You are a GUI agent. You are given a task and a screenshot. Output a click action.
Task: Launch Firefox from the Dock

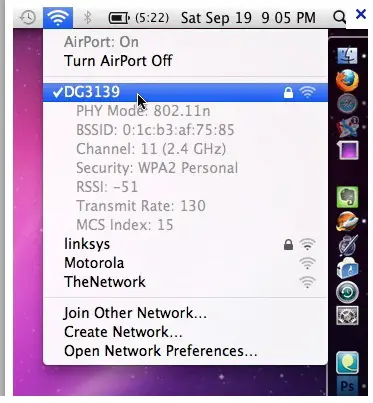tap(347, 80)
